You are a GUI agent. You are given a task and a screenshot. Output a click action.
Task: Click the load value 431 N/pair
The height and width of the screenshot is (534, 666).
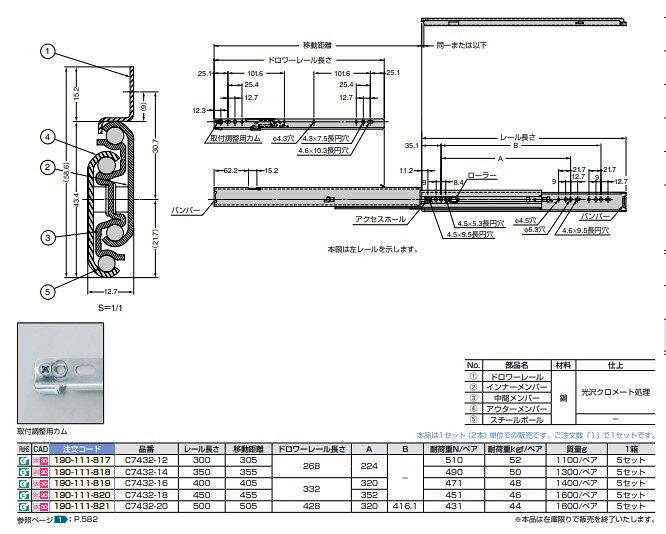click(454, 506)
